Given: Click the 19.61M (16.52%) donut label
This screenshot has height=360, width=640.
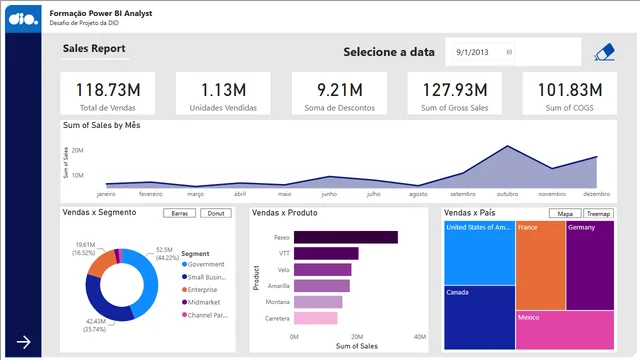Looking at the screenshot, I should pyautogui.click(x=84, y=249).
